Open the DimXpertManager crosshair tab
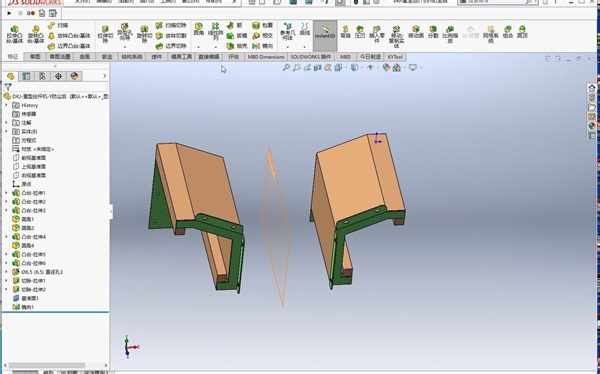600x374 pixels. 58,76
